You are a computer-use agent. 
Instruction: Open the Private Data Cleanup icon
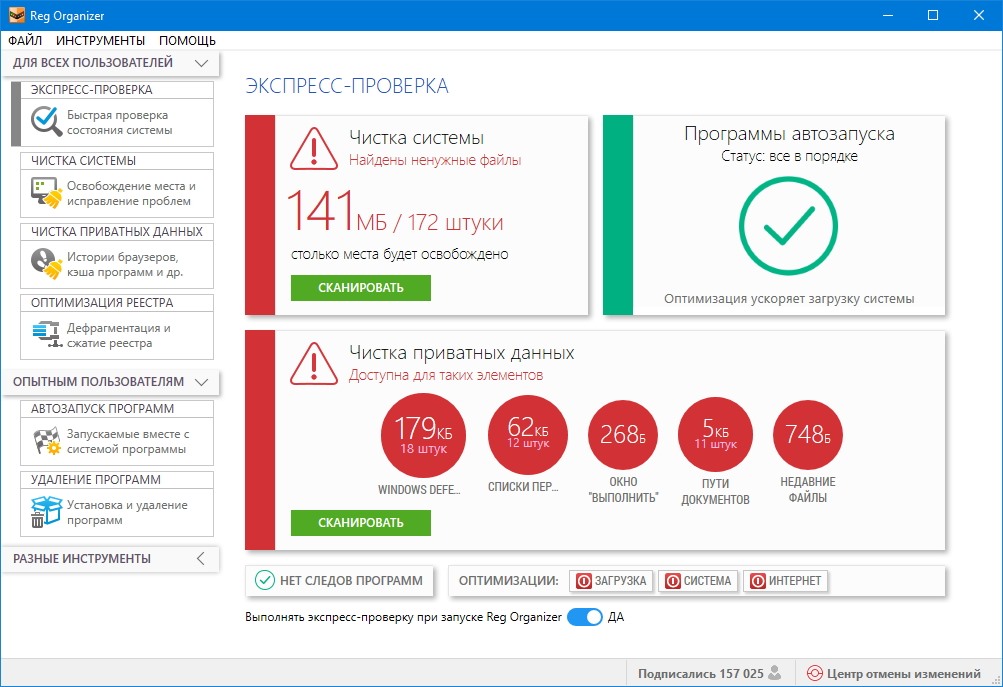coord(45,263)
